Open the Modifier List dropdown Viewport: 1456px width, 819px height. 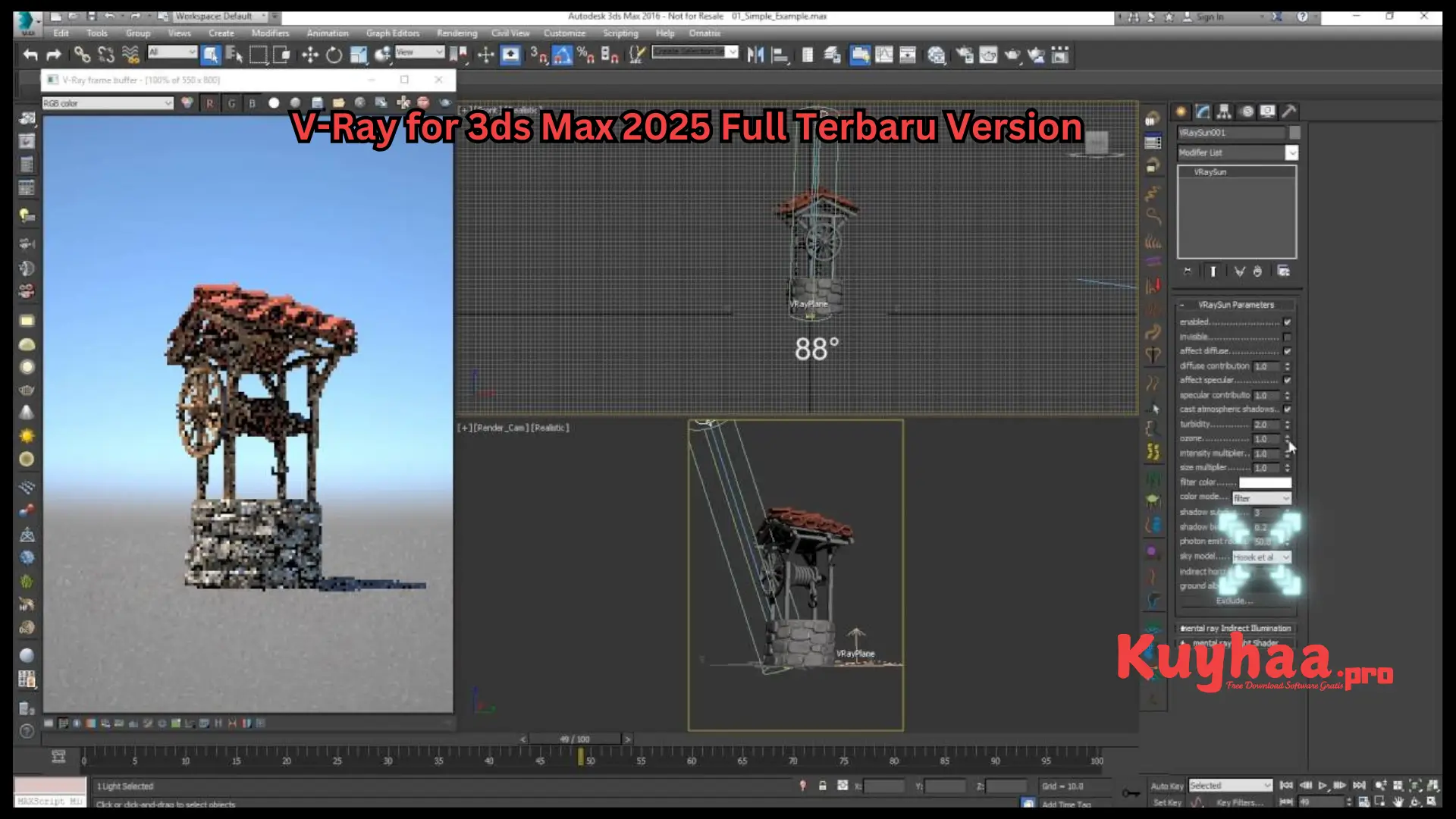[x=1291, y=152]
